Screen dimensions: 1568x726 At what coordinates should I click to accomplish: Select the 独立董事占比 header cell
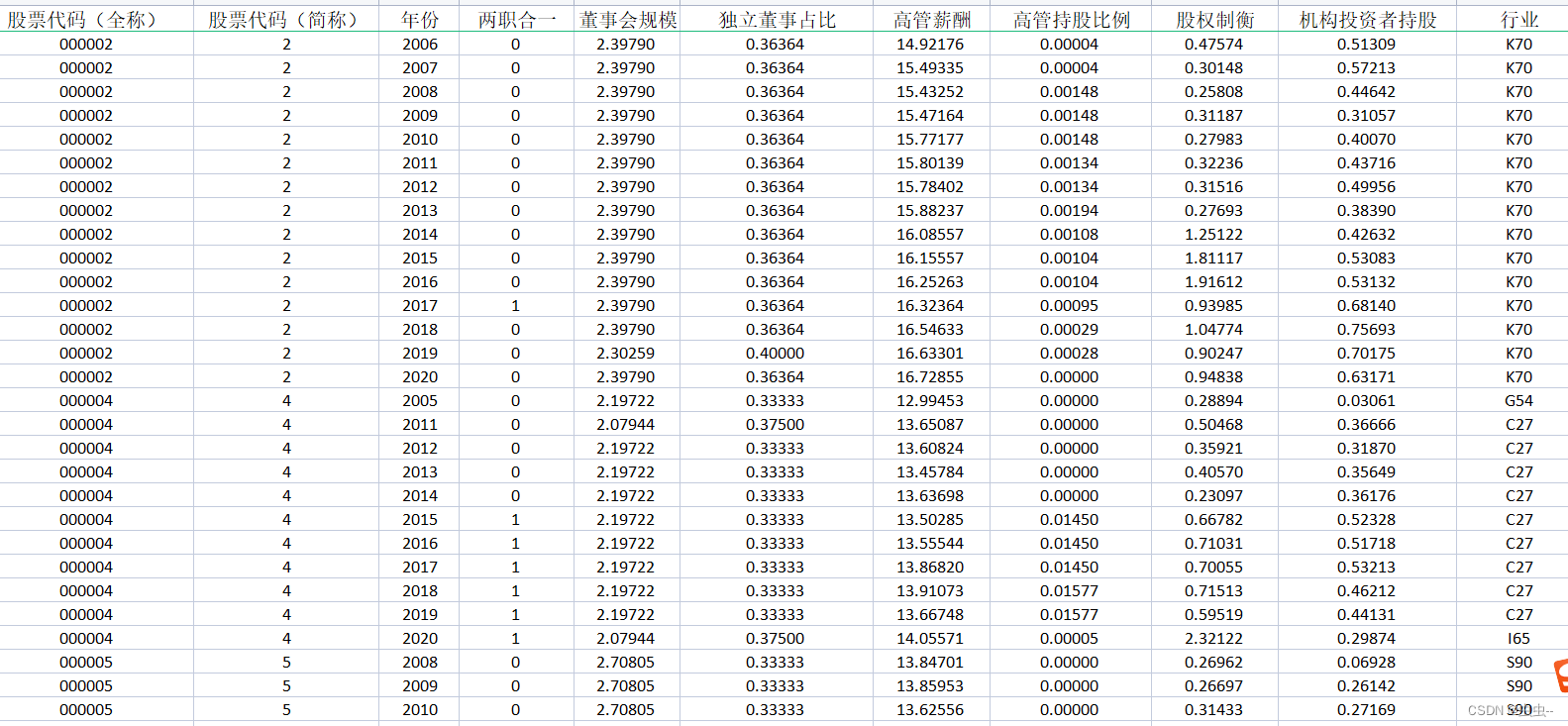click(777, 20)
